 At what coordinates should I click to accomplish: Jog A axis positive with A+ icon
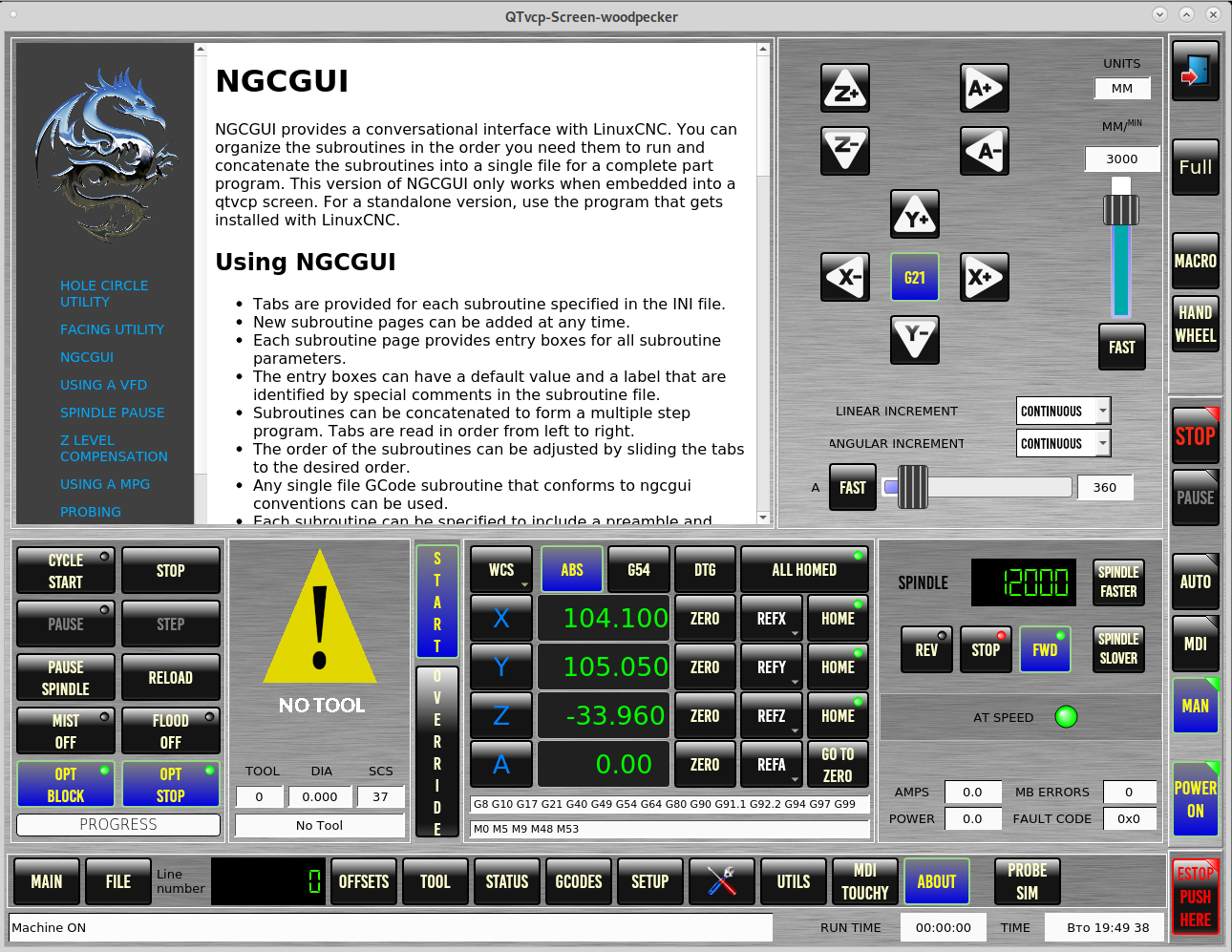click(x=985, y=89)
